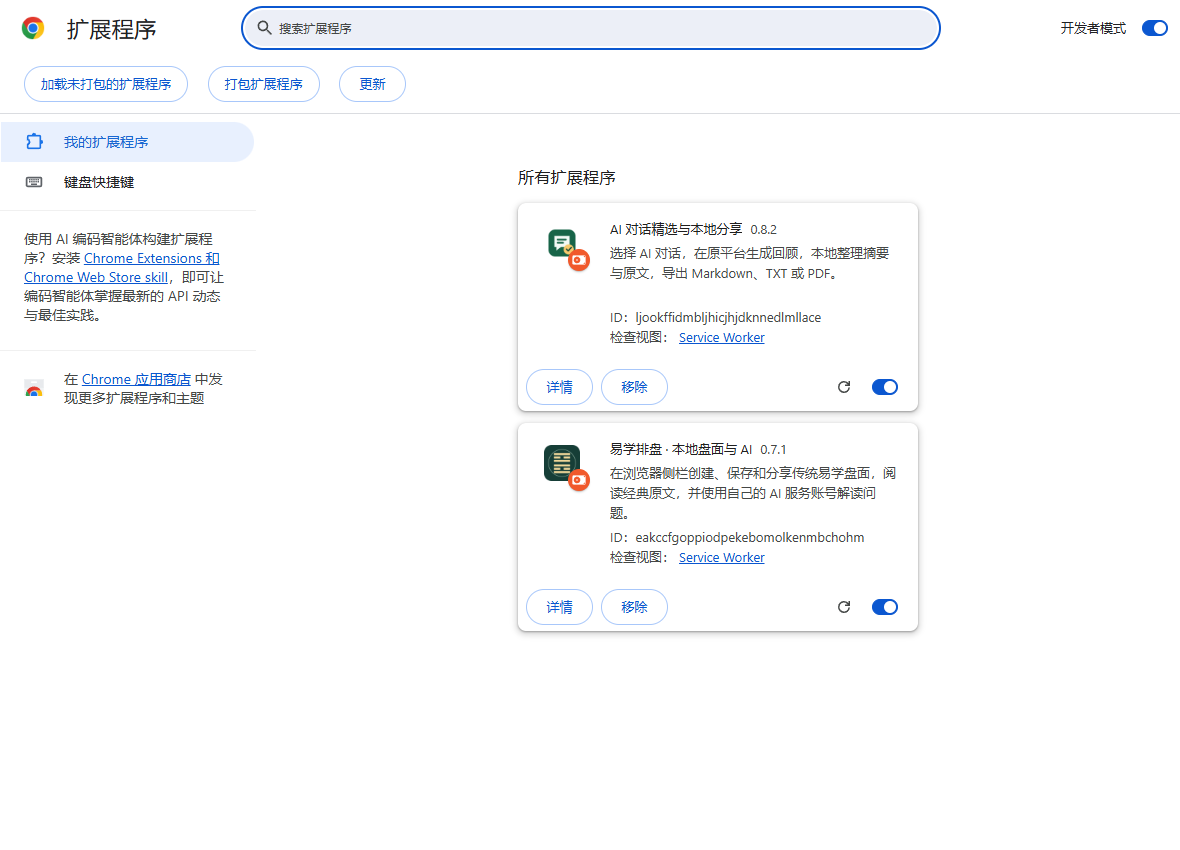Click the title AI 对话精选与本地分享

click(x=676, y=229)
